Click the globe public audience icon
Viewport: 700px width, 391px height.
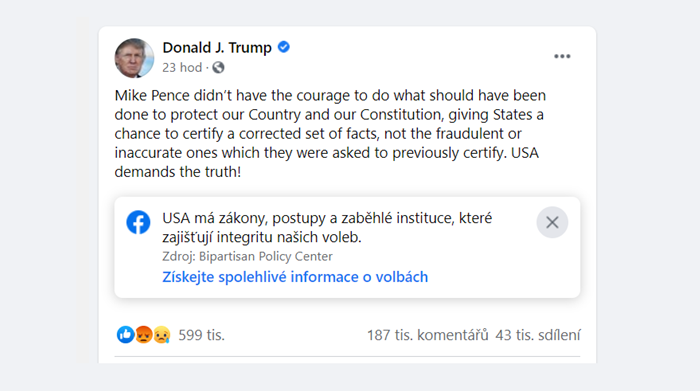click(218, 67)
